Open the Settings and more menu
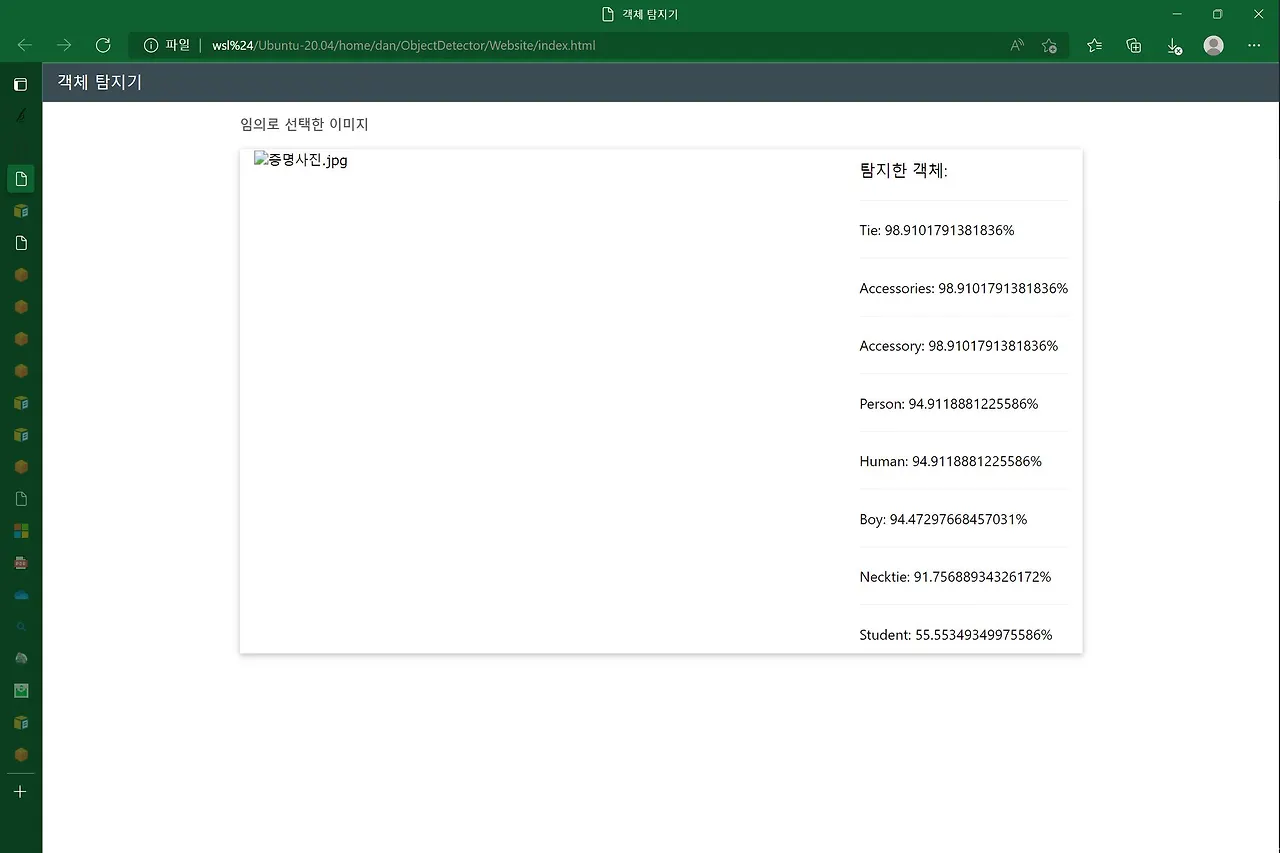 click(x=1253, y=45)
